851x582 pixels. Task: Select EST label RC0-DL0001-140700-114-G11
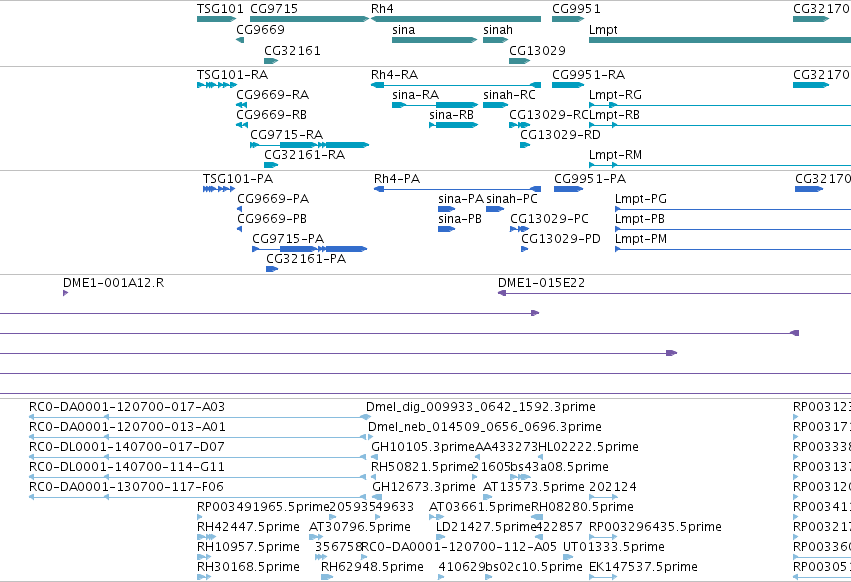(x=127, y=466)
